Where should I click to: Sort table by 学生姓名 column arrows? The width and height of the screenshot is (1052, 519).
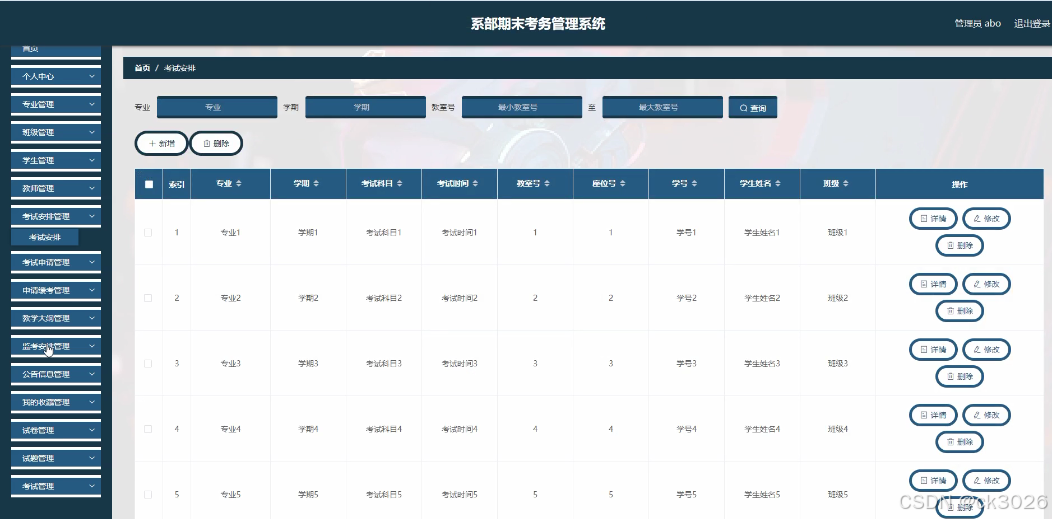pos(779,184)
